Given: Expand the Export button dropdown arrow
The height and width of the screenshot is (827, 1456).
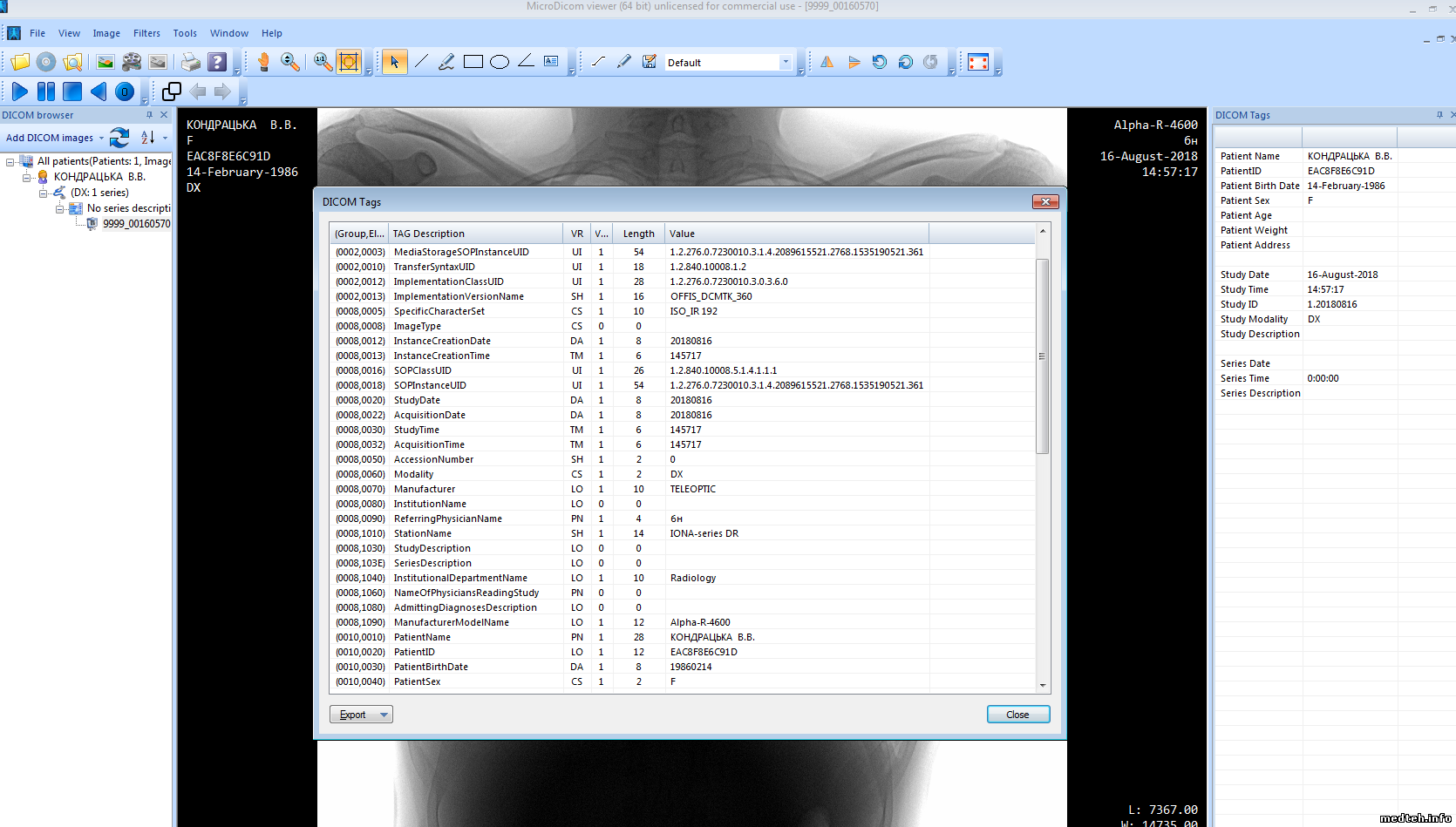Looking at the screenshot, I should point(384,715).
